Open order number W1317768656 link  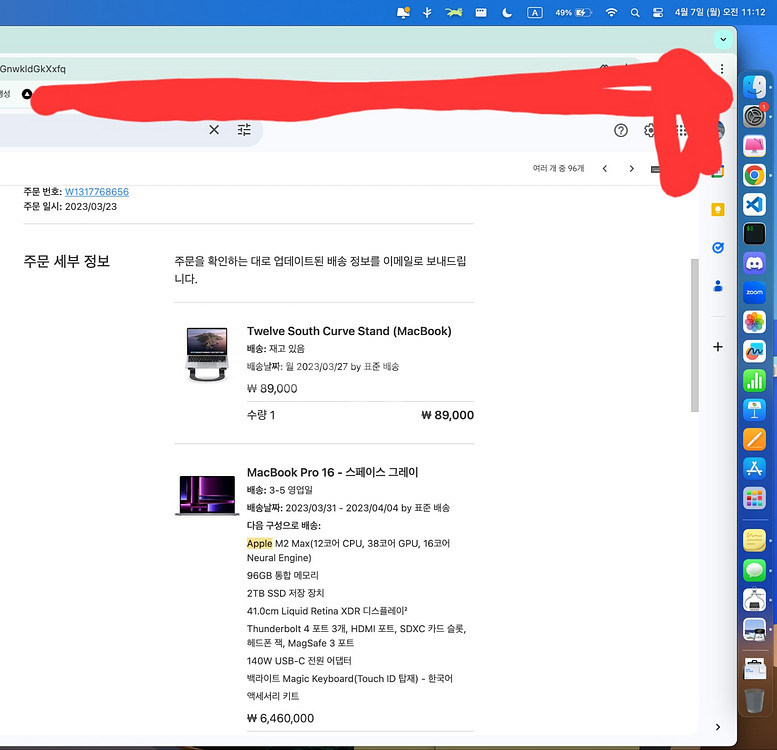pyautogui.click(x=97, y=192)
